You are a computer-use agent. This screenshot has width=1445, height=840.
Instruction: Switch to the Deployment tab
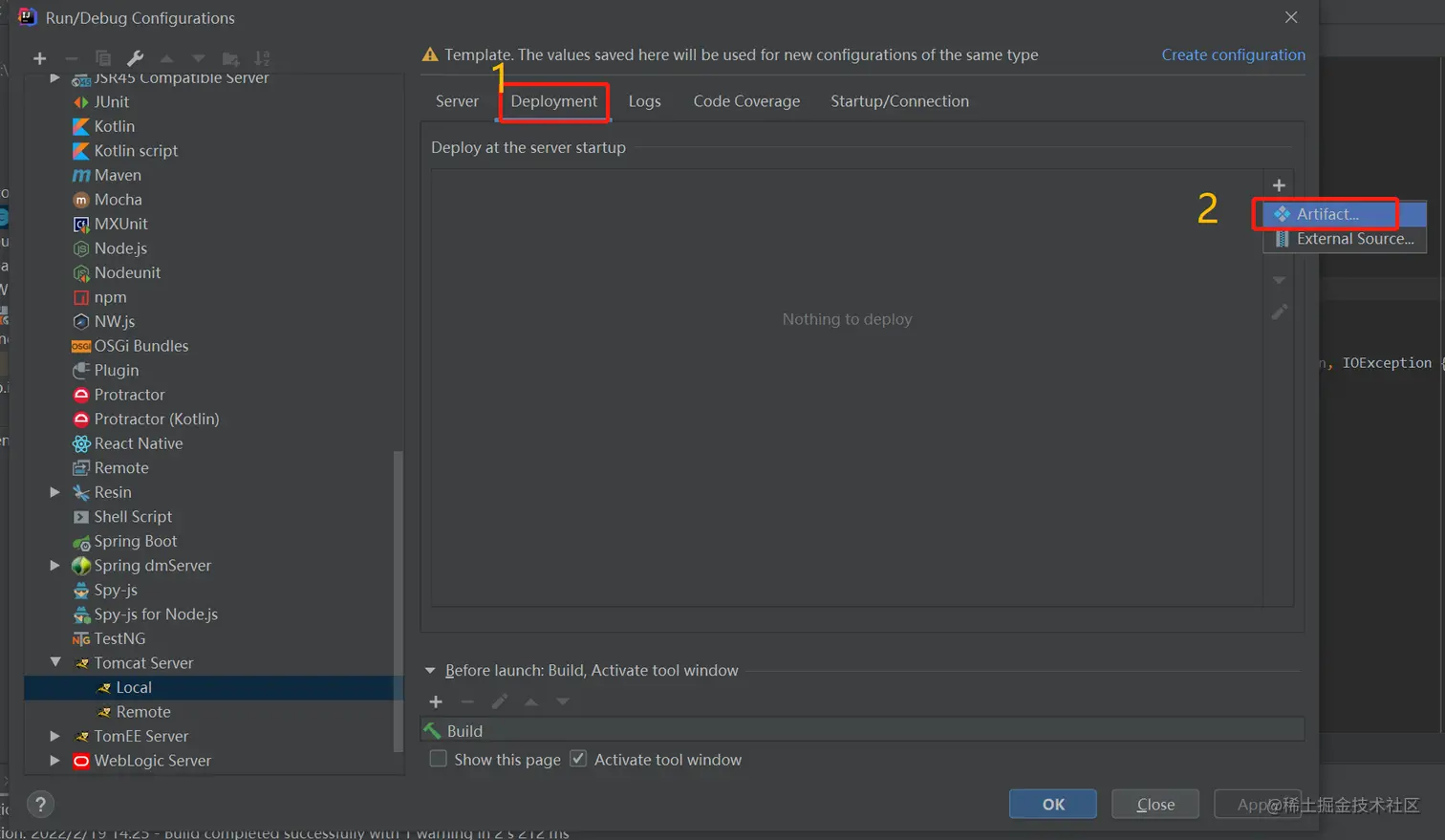click(553, 101)
